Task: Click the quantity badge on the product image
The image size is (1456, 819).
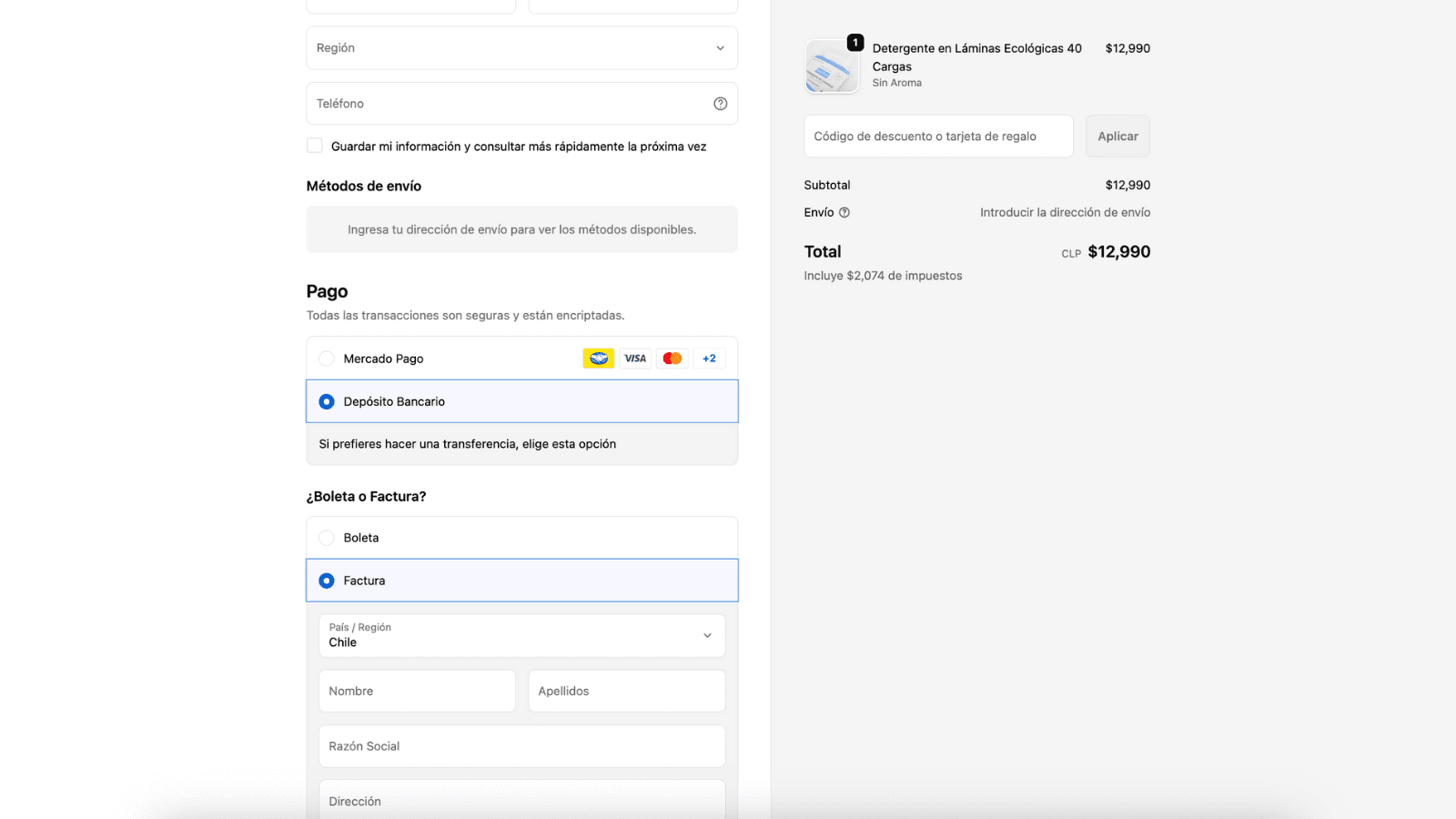Action: [x=854, y=41]
